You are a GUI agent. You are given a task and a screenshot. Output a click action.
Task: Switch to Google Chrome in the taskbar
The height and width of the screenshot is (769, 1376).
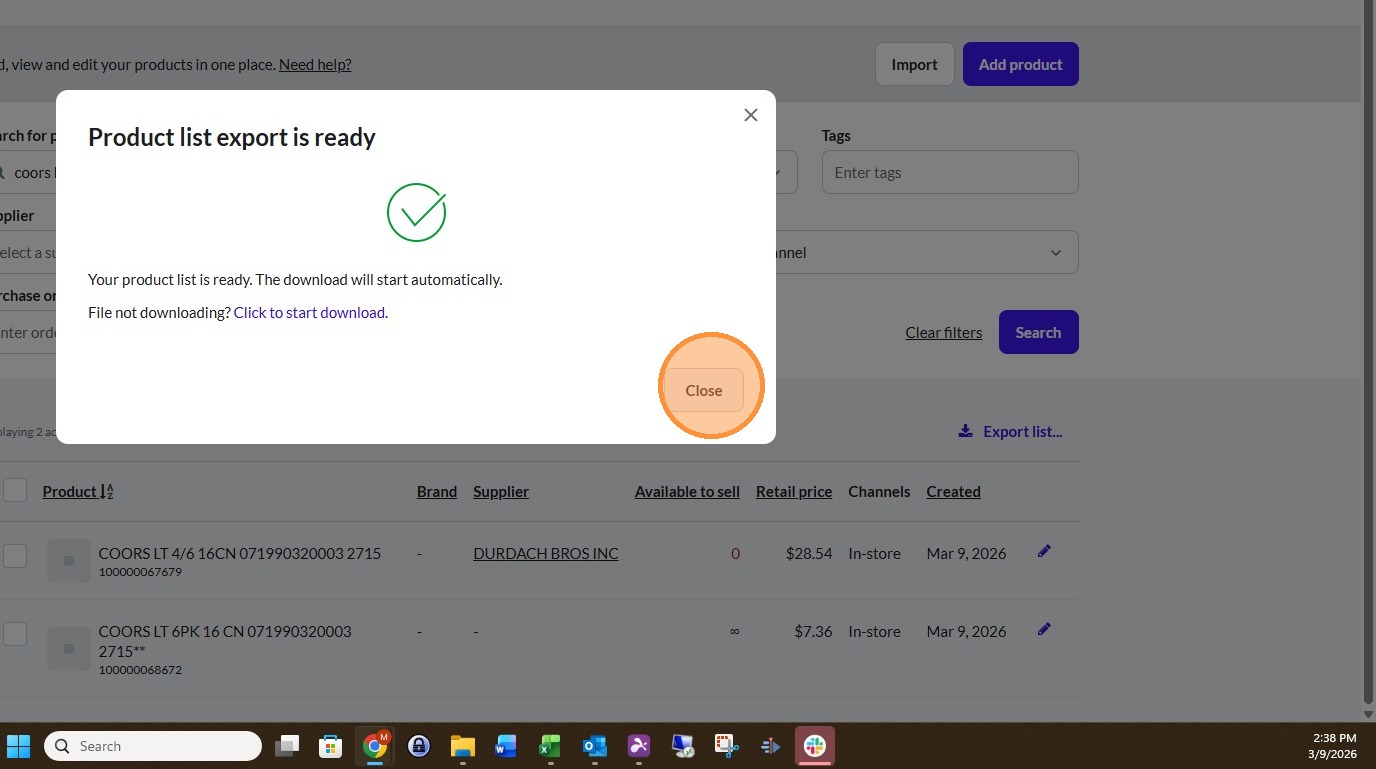tap(375, 746)
